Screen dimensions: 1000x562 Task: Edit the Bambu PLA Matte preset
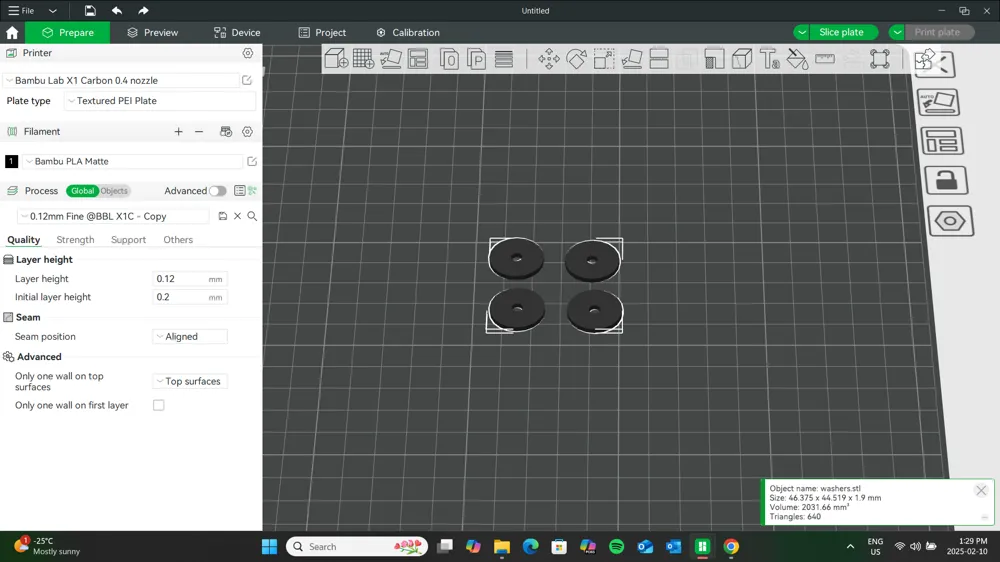[252, 161]
